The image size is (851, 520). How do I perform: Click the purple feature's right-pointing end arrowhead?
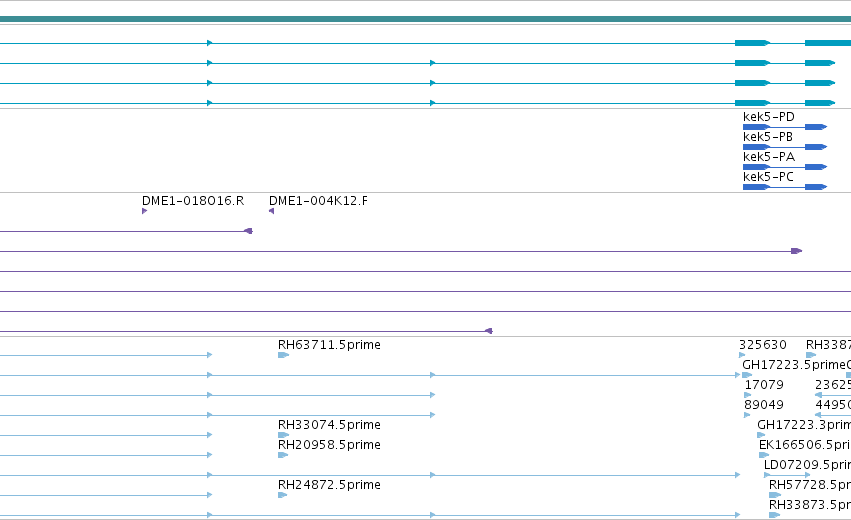click(797, 251)
